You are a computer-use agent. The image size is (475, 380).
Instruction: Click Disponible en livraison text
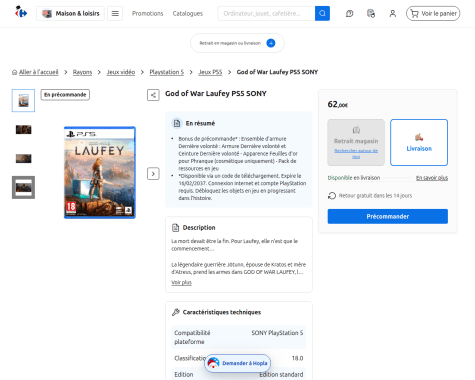[354, 178]
